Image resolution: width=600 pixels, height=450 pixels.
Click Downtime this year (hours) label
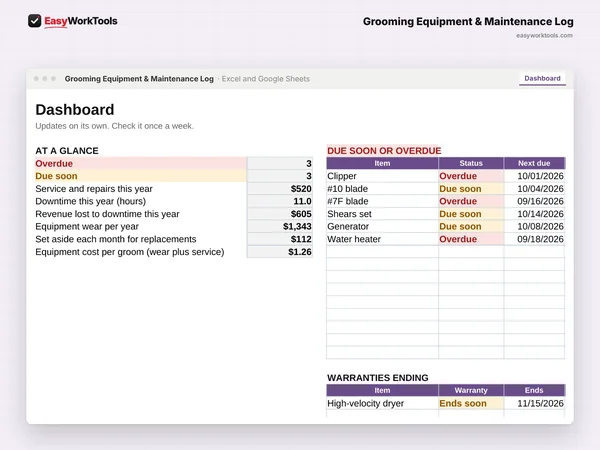[90, 201]
